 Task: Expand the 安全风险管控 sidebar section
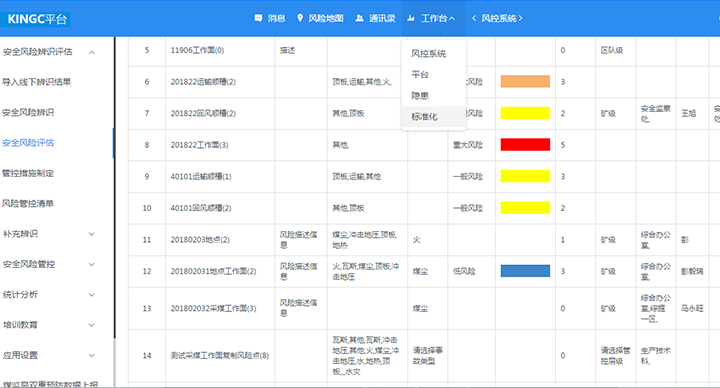(x=92, y=264)
